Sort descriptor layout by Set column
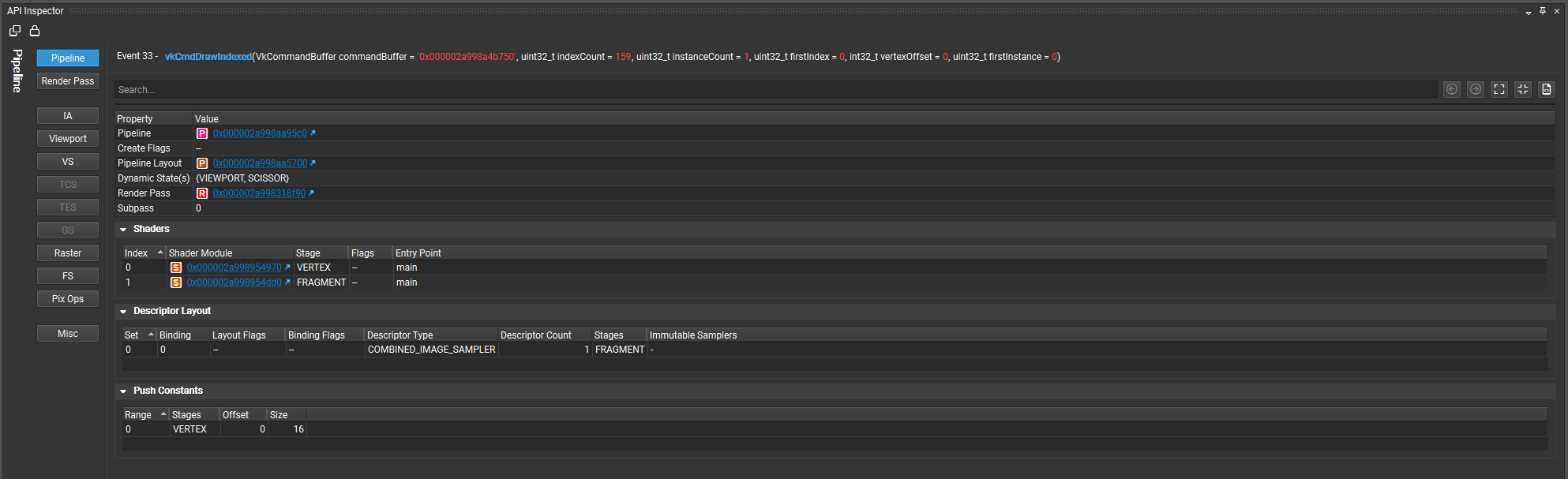This screenshot has width=1568, height=479. (139, 335)
